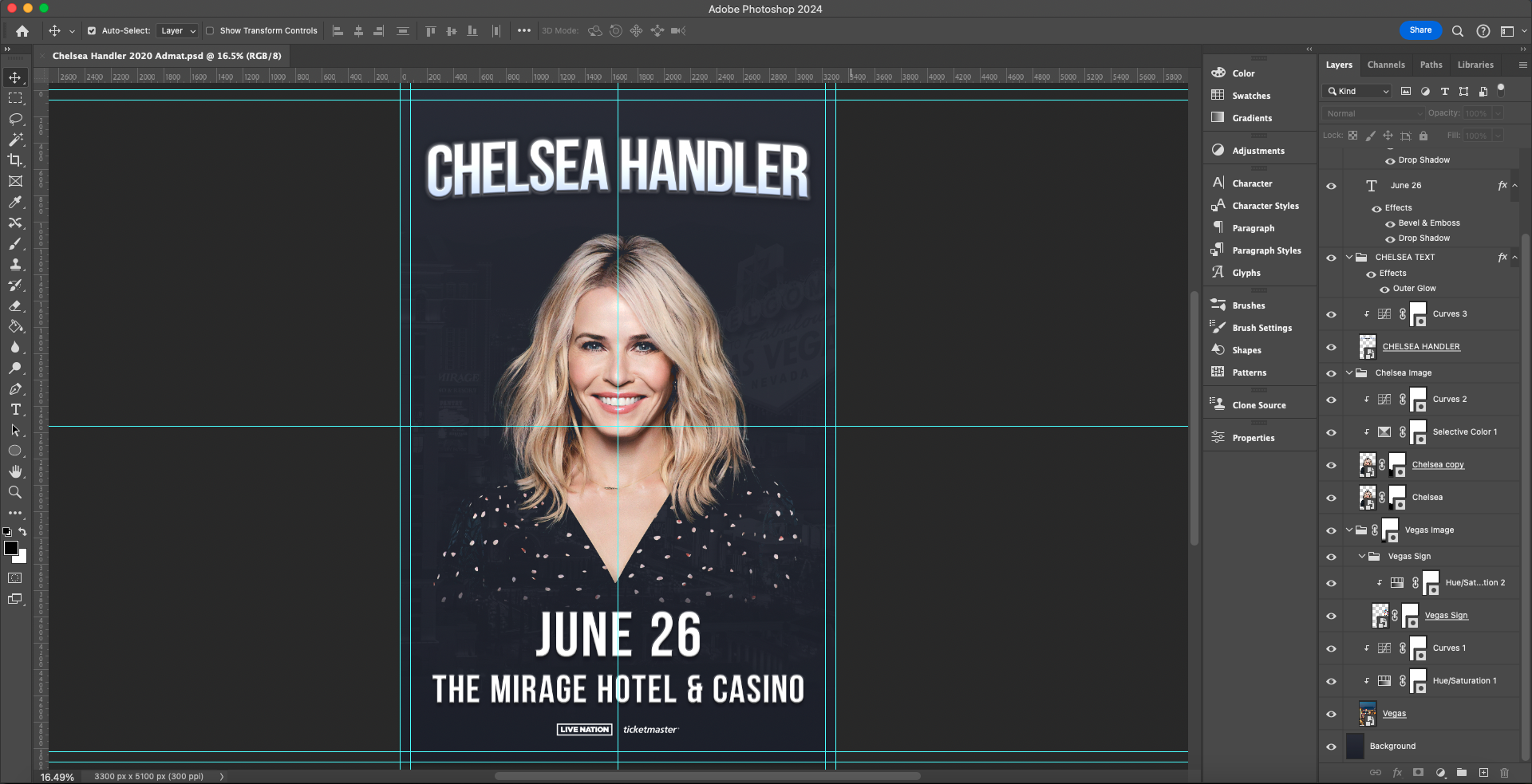
Task: Select the Crop tool
Action: 15,160
